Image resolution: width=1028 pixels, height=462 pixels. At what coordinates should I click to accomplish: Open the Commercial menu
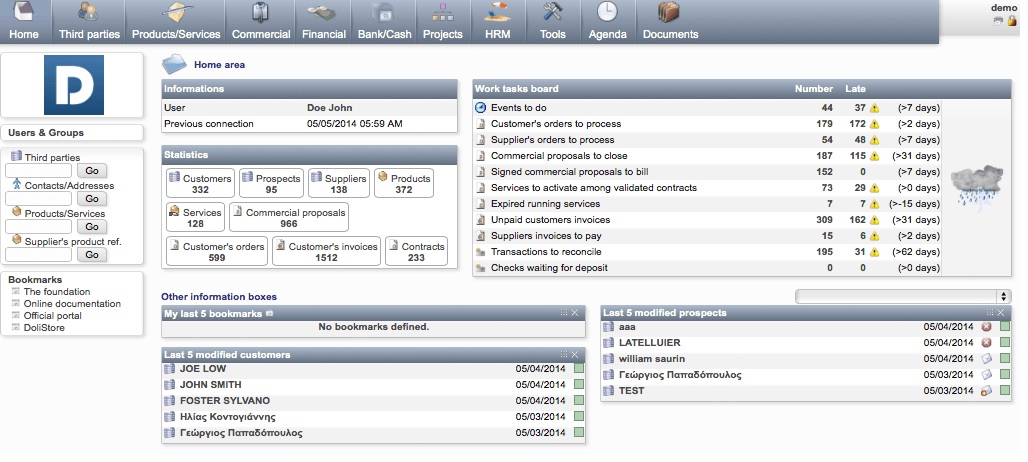[261, 22]
